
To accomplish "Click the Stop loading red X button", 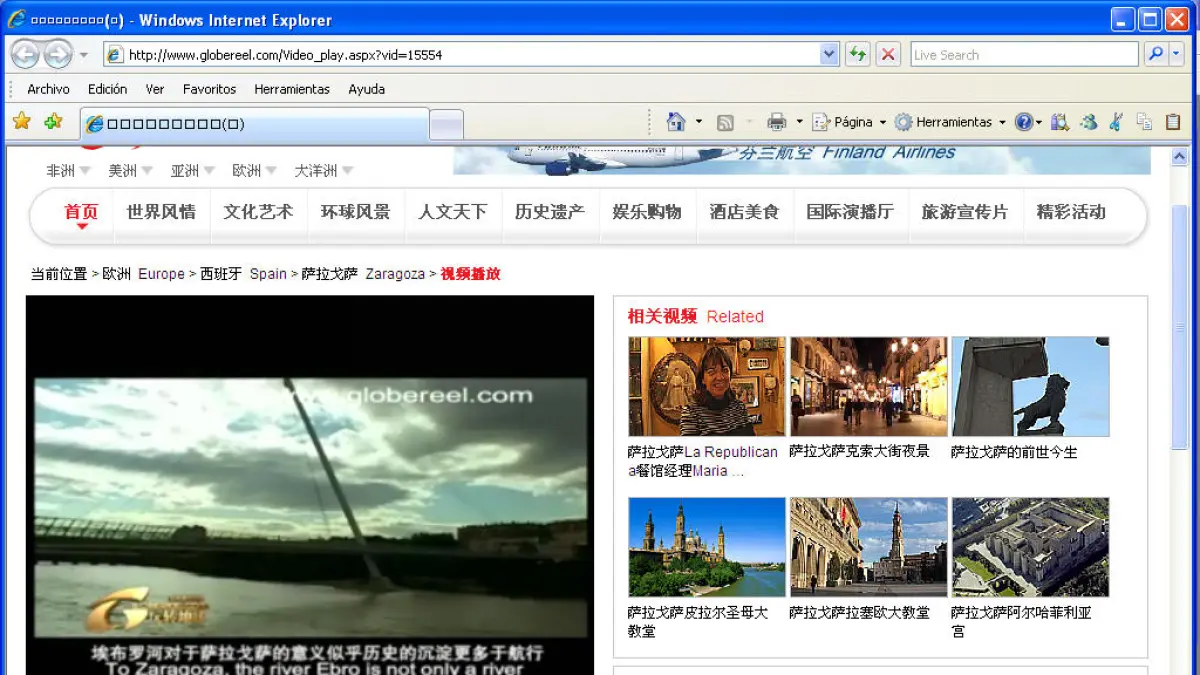I will pos(888,55).
